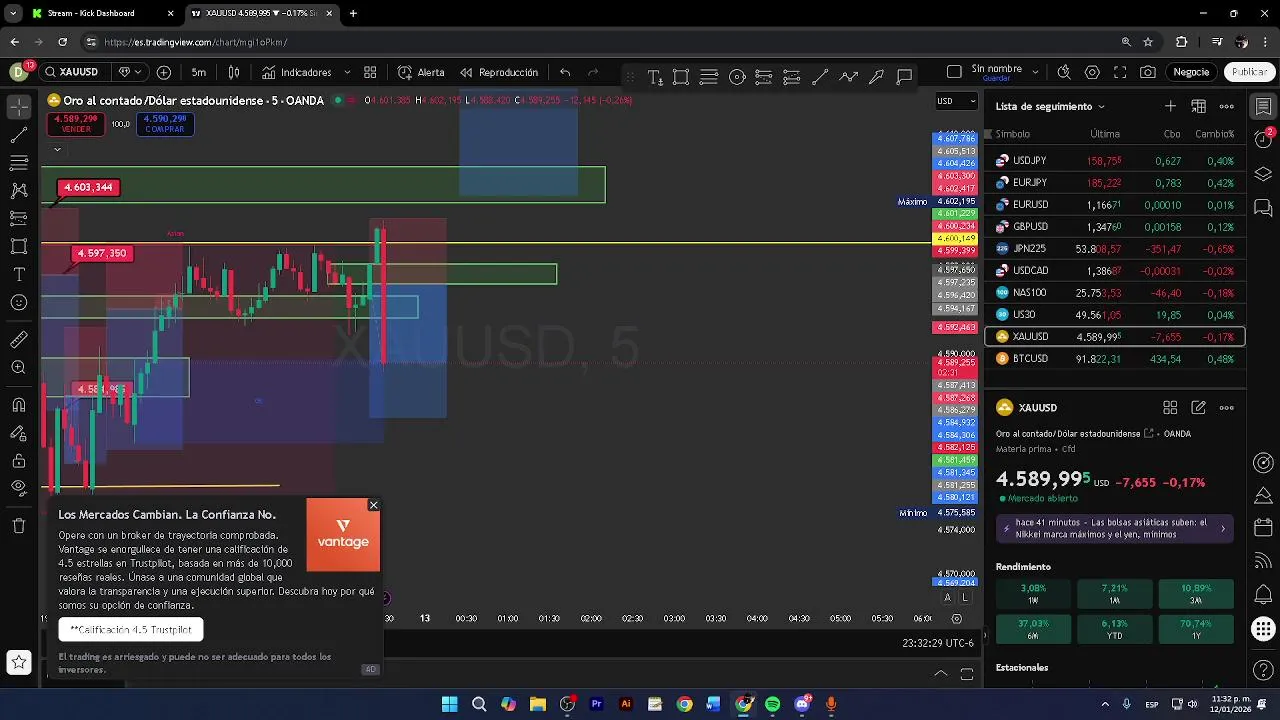Add symbol to watchlist with plus icon
This screenshot has height=720, width=1280.
[1170, 106]
